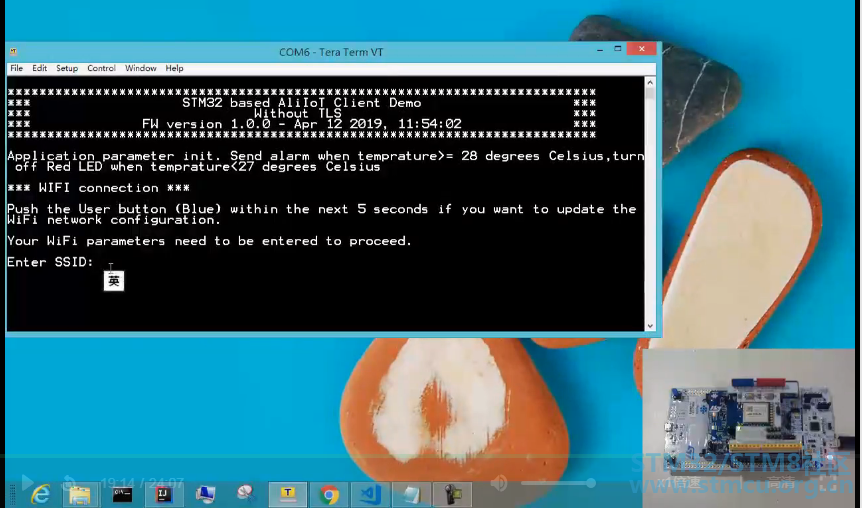Screen dimensions: 862x508
Task: Click the video play button overlay
Action: [x=26, y=483]
